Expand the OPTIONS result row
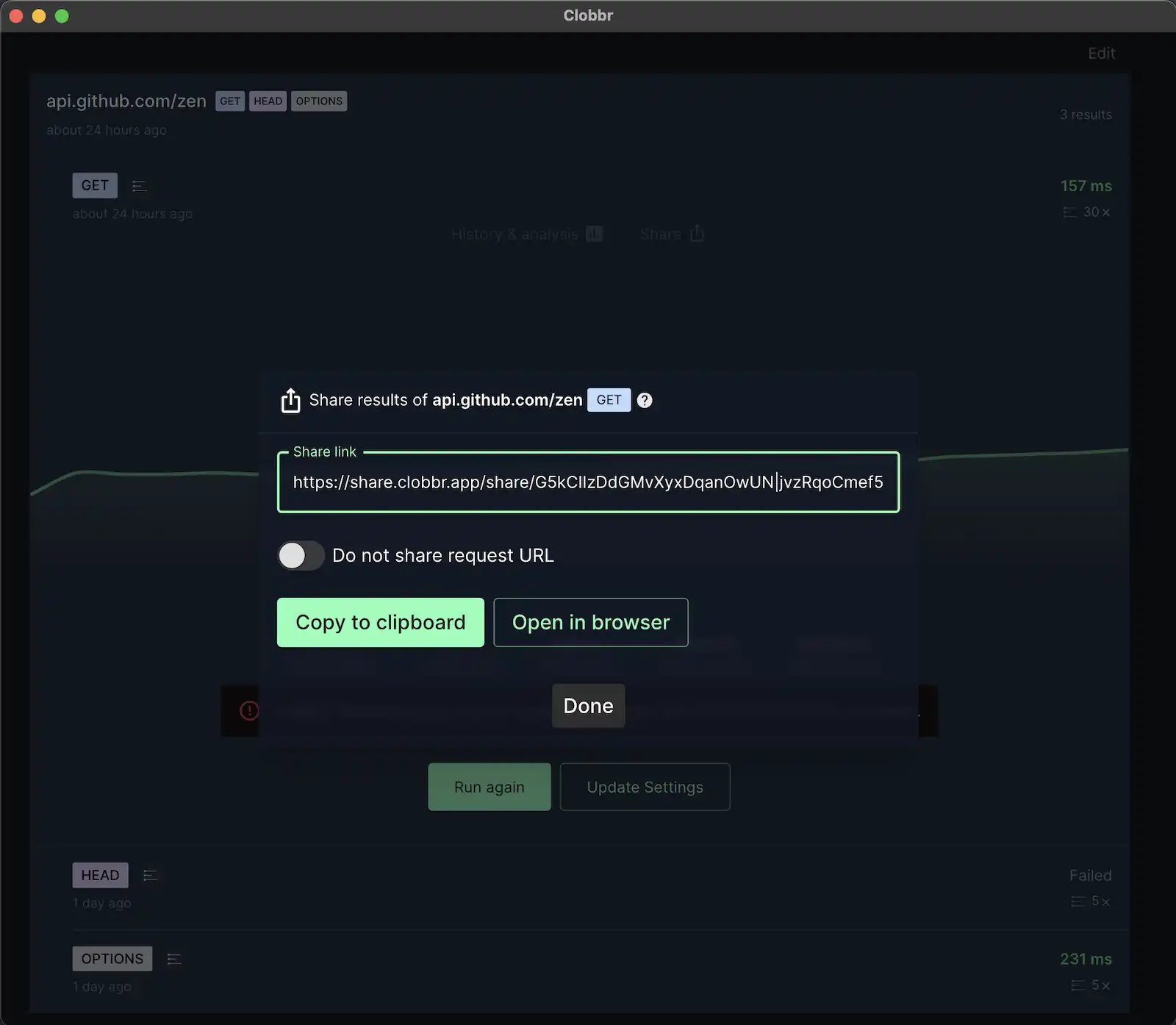Image resolution: width=1176 pixels, height=1025 pixels. 112,959
